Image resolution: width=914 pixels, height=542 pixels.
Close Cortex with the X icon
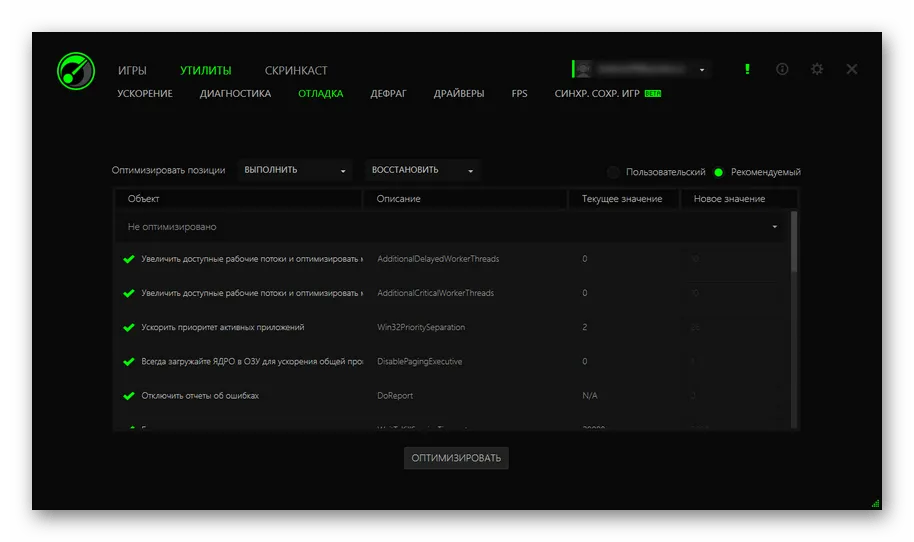pos(852,69)
